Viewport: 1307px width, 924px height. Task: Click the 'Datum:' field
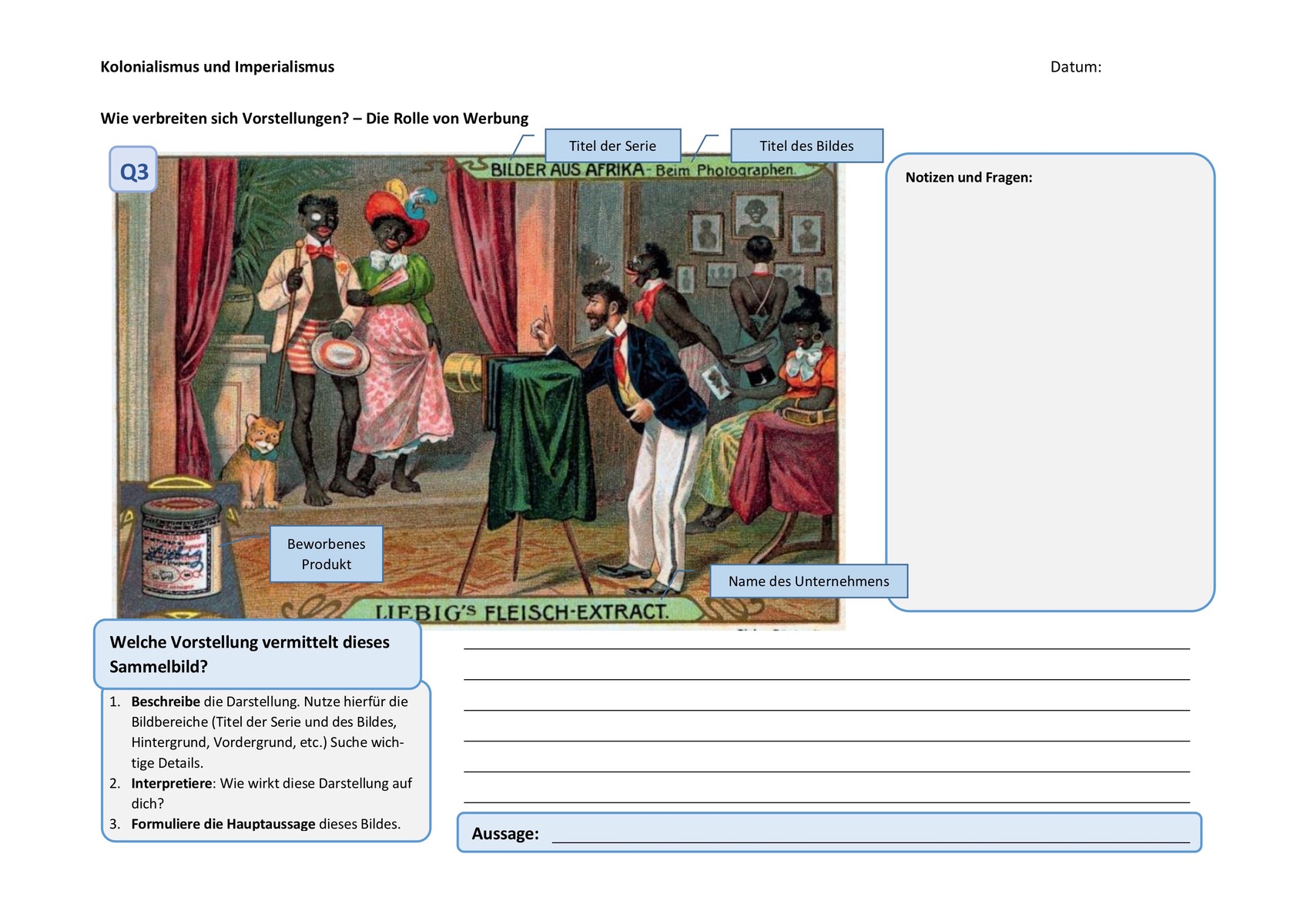(1075, 67)
